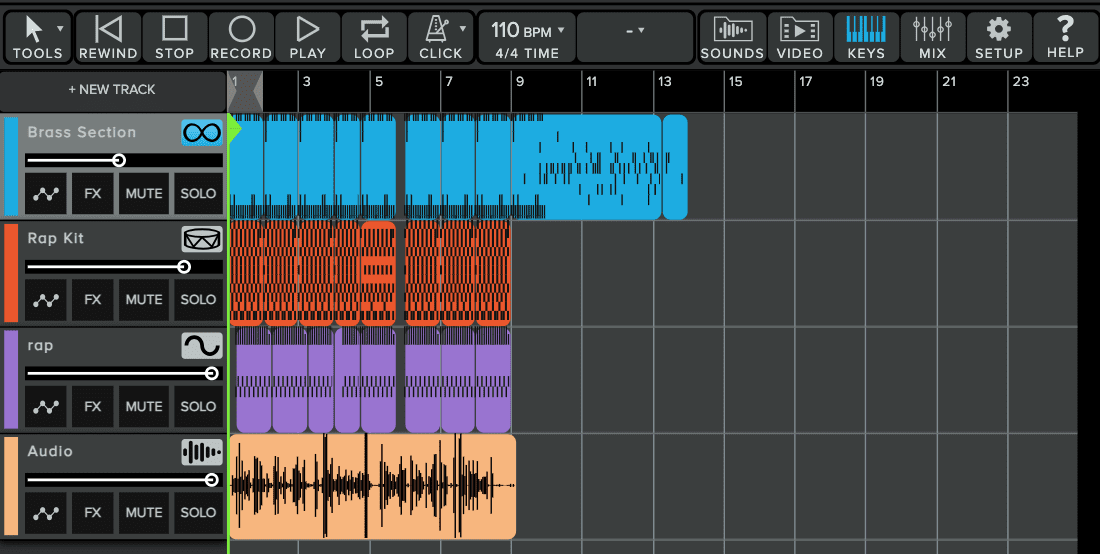Show the Keys keyboard panel
The width and height of the screenshot is (1100, 554).
865,37
